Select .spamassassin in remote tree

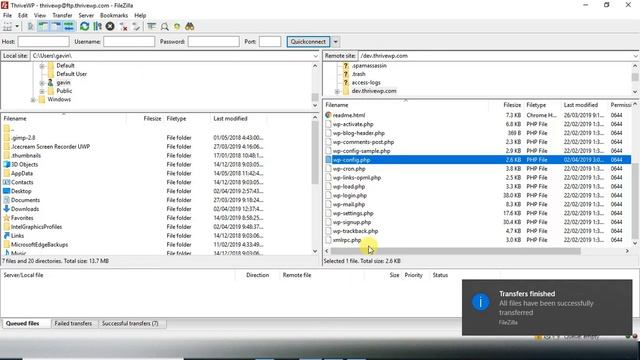[x=369, y=65]
